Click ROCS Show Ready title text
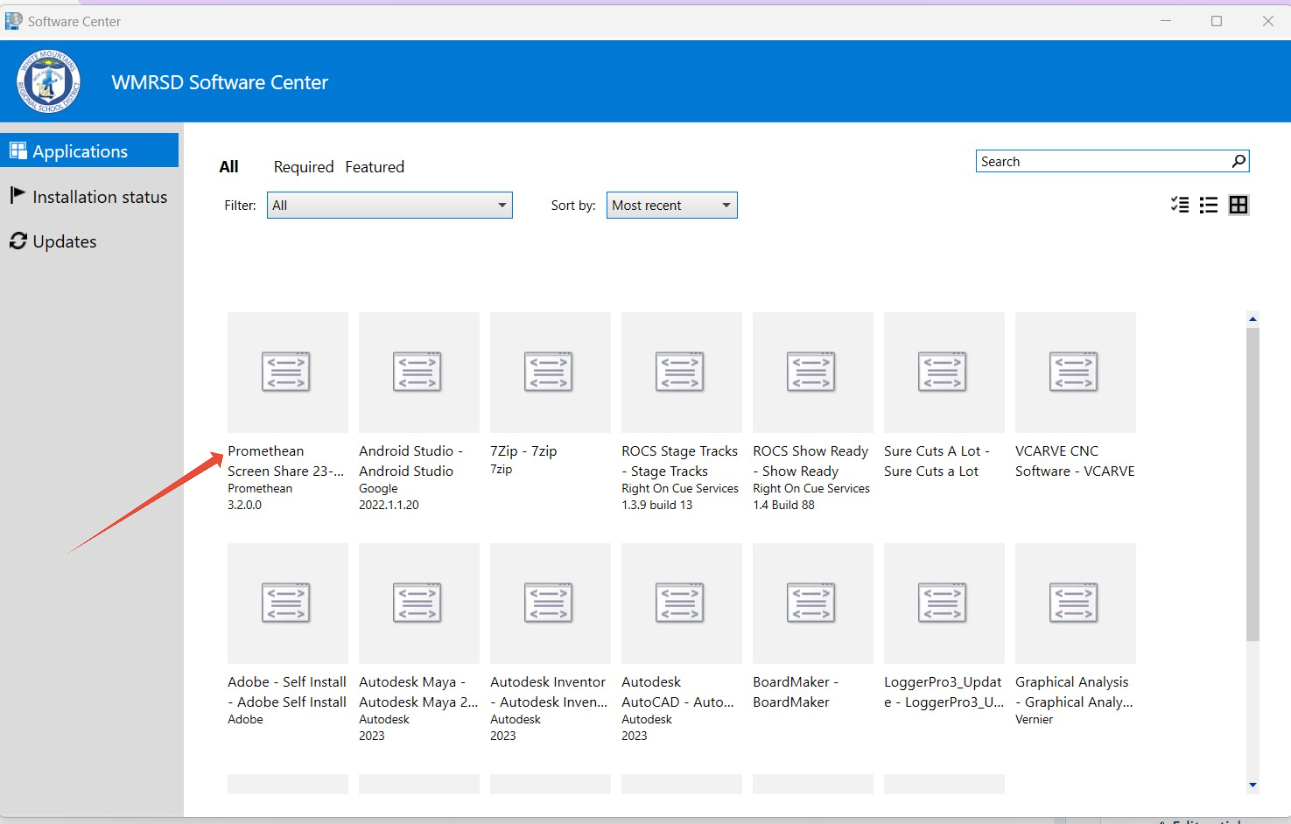Screen dimensions: 1291x824 point(811,461)
